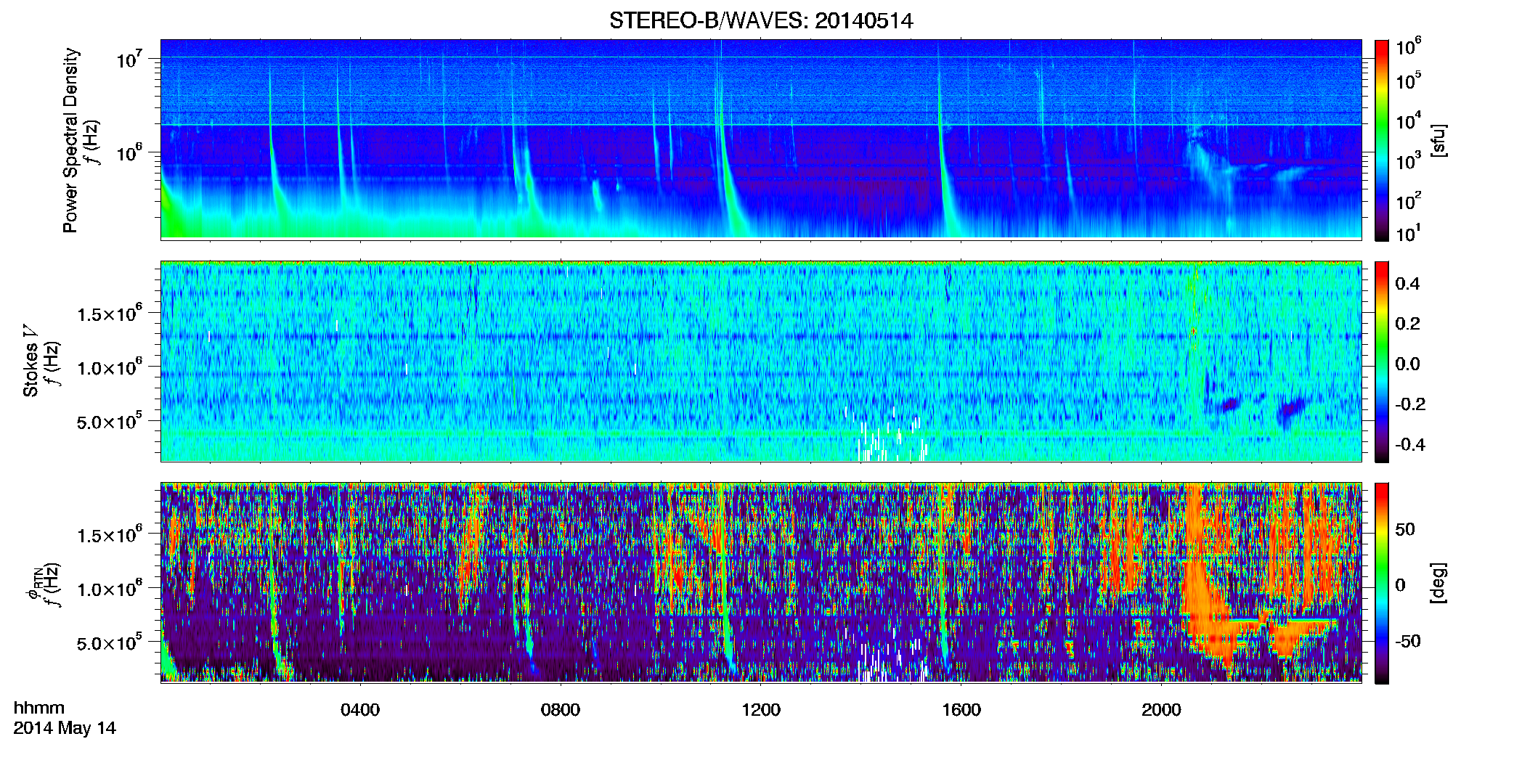Click the 0400 time axis label
The height and width of the screenshot is (784, 1522).
[360, 710]
